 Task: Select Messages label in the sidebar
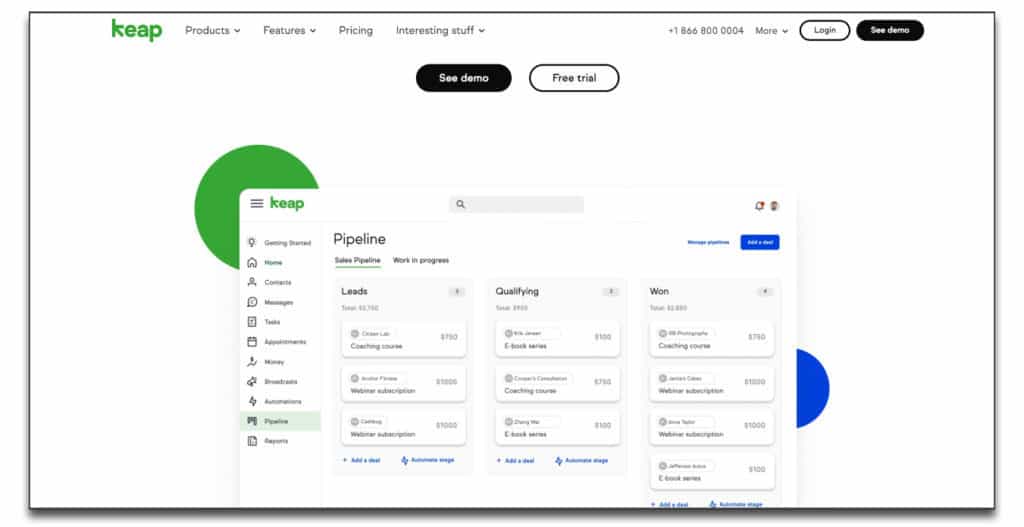tap(278, 302)
